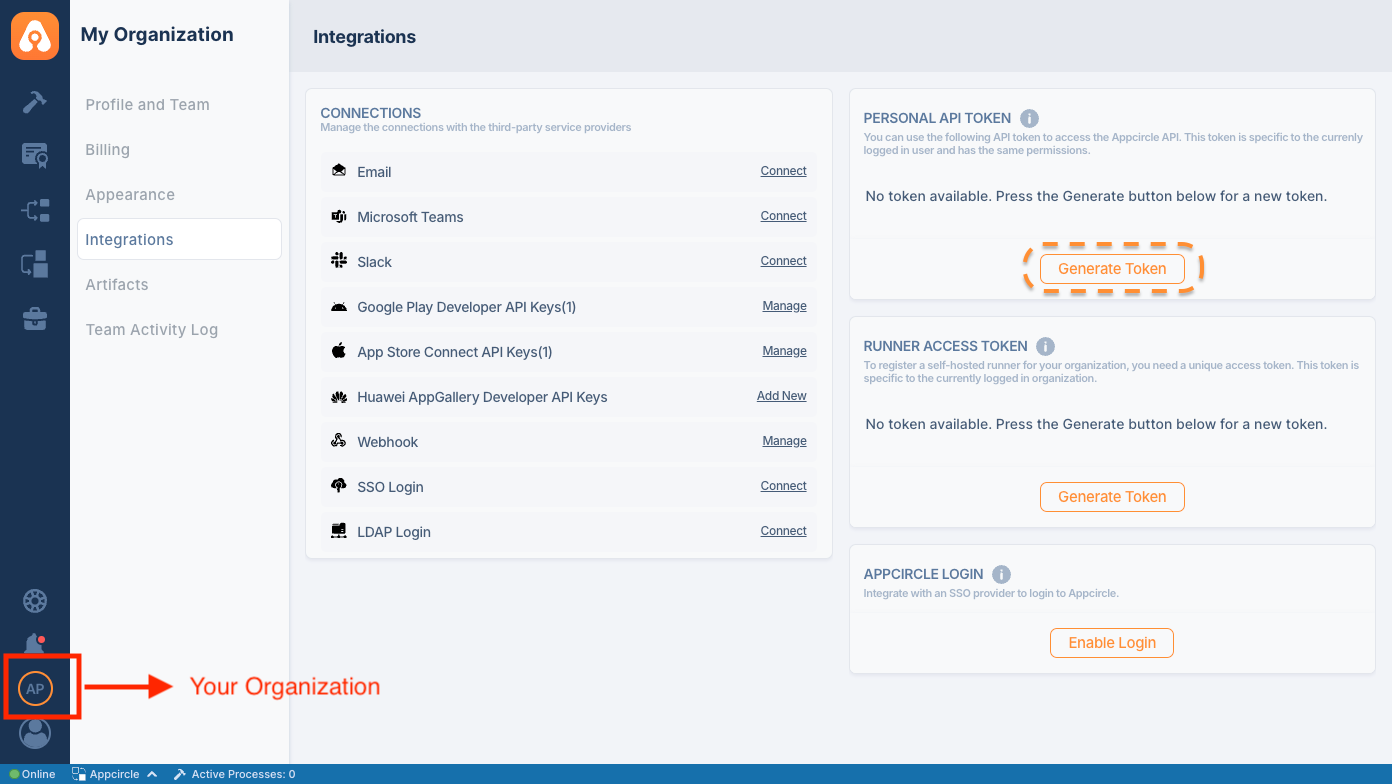Image resolution: width=1392 pixels, height=784 pixels.
Task: Open the AP organization avatar
Action: [35, 689]
